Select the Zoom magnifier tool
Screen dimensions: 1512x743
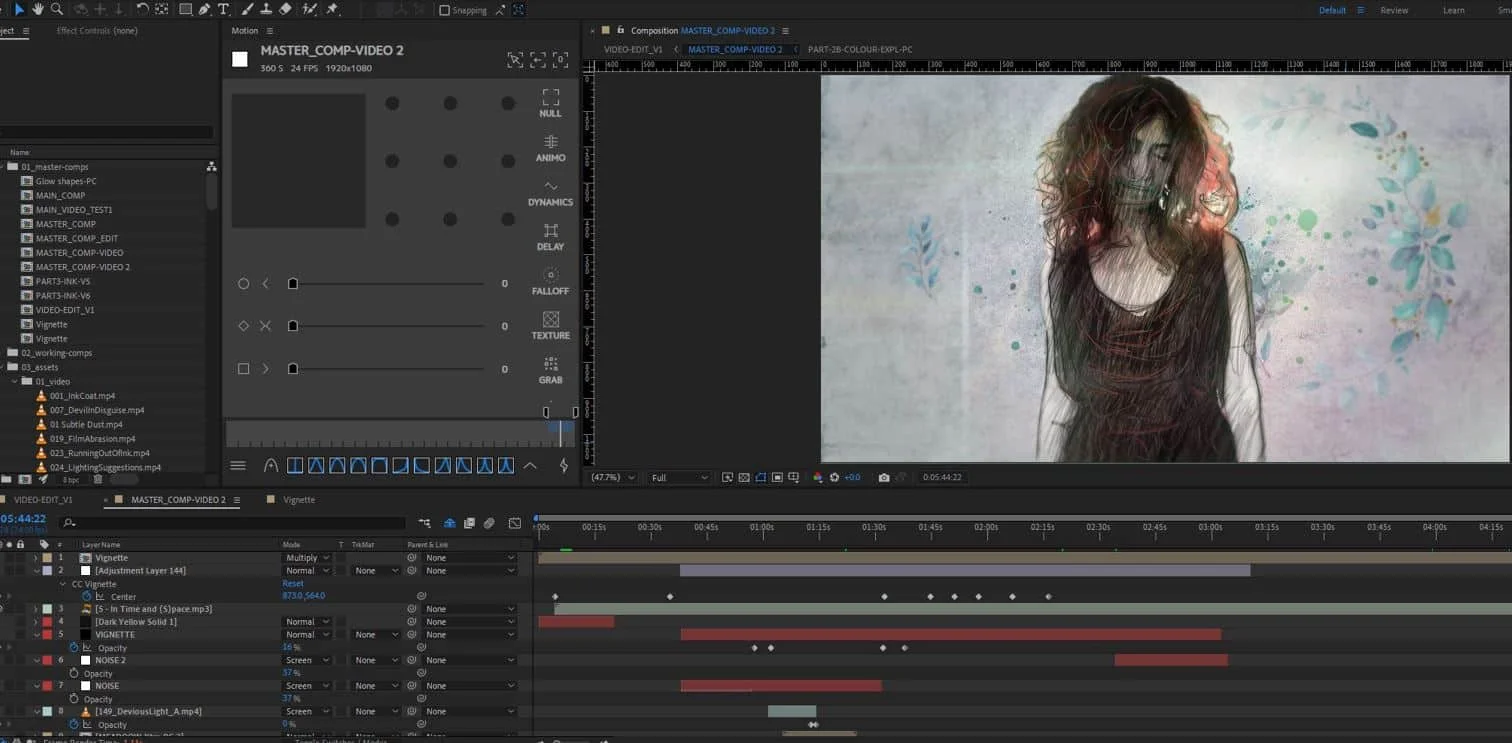coord(57,9)
